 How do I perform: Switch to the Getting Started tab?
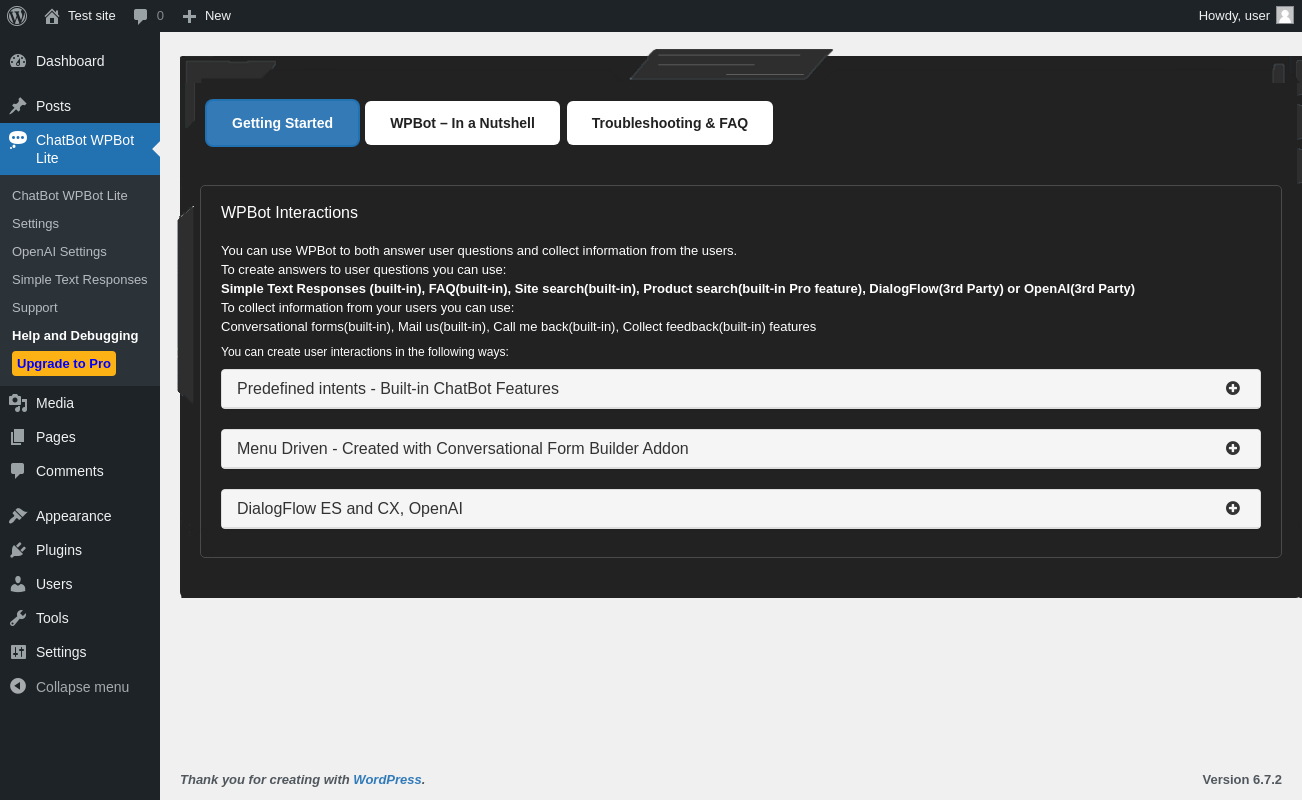(x=282, y=123)
